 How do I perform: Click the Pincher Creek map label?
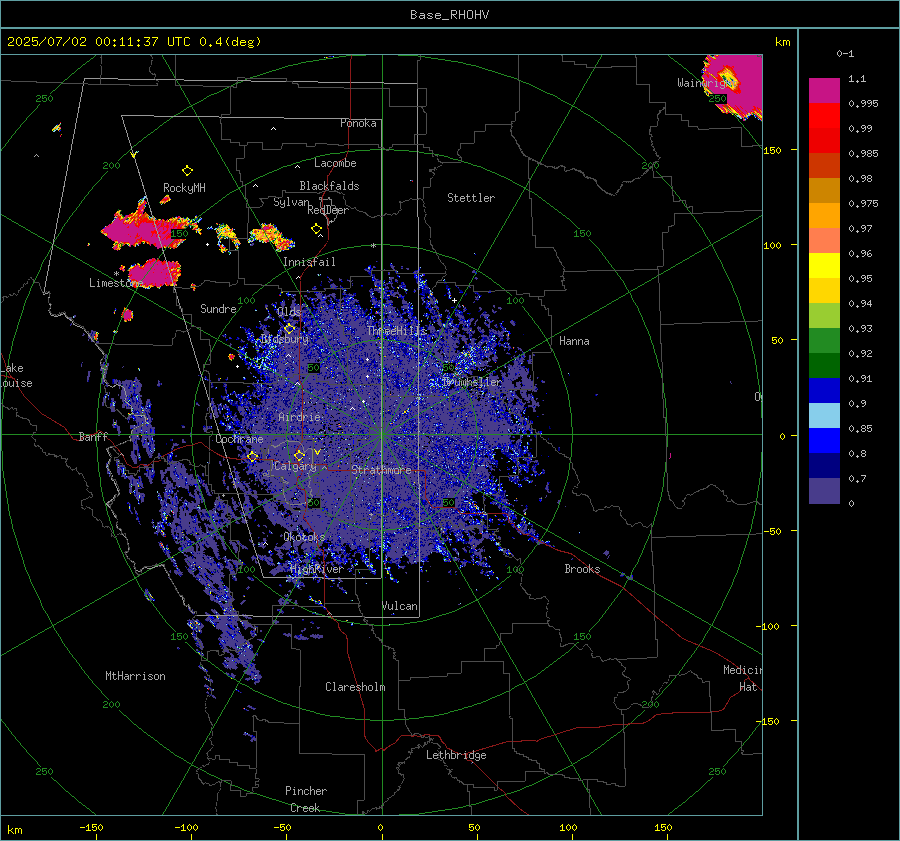click(306, 799)
